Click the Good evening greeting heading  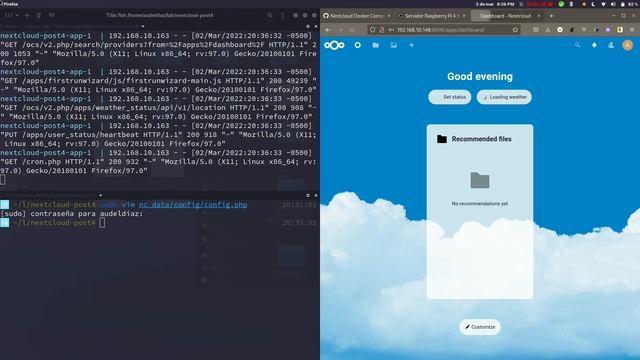click(480, 76)
